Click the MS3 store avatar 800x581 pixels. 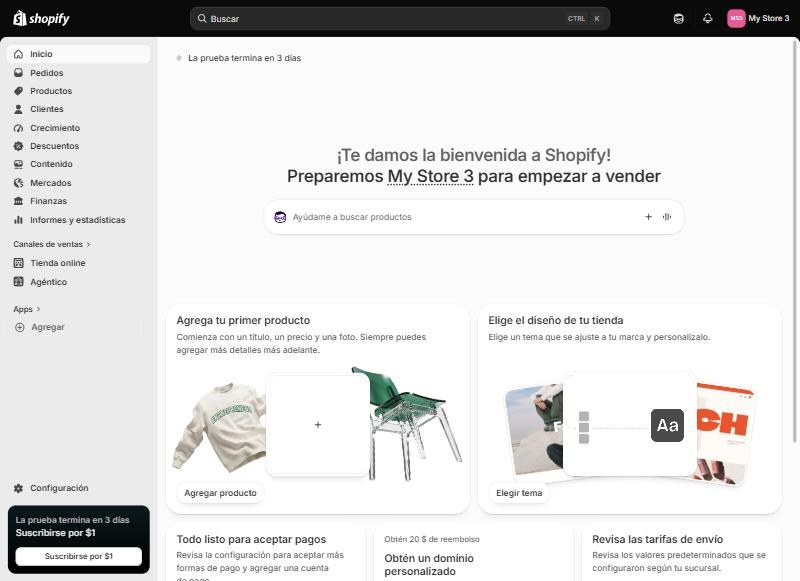click(x=736, y=18)
